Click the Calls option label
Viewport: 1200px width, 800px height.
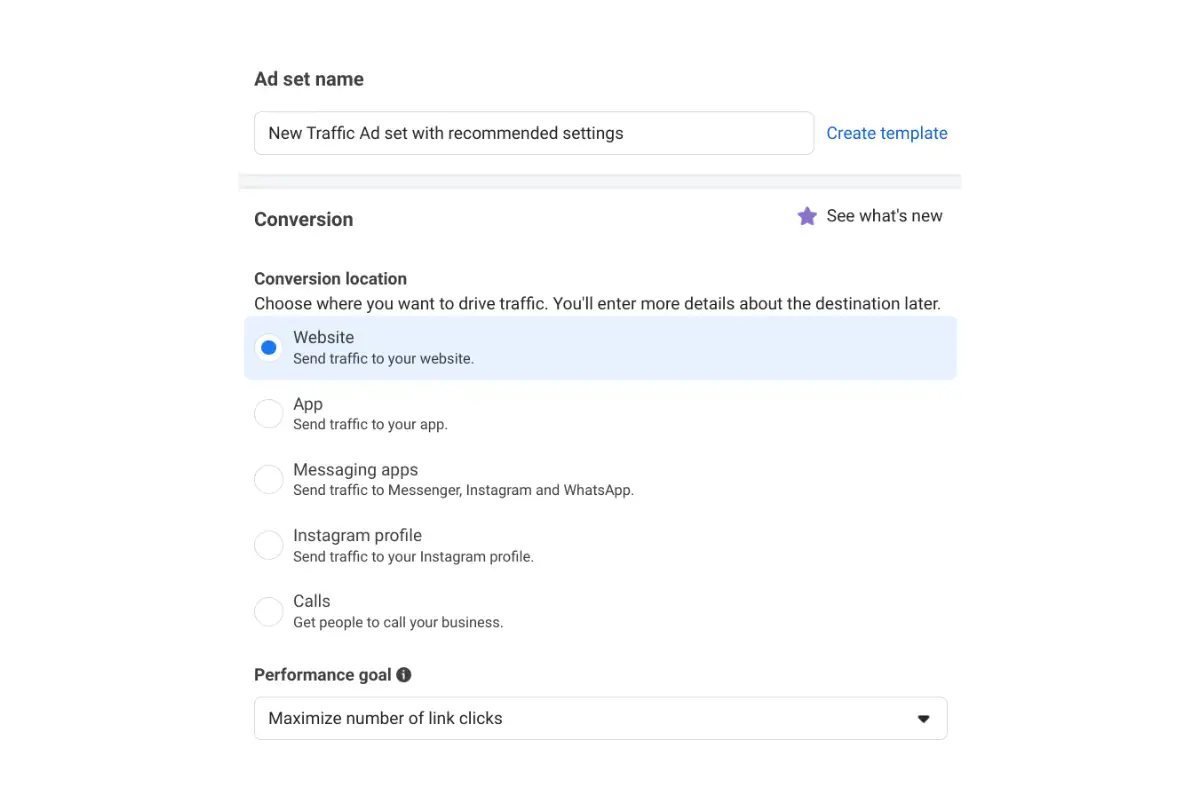pyautogui.click(x=311, y=601)
